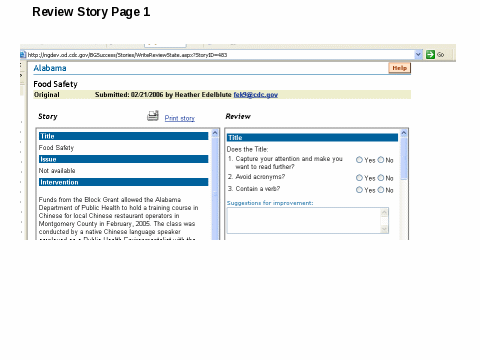The width and height of the screenshot is (480, 360).
Task: Click the Title header in Story panel
Action: click(123, 136)
